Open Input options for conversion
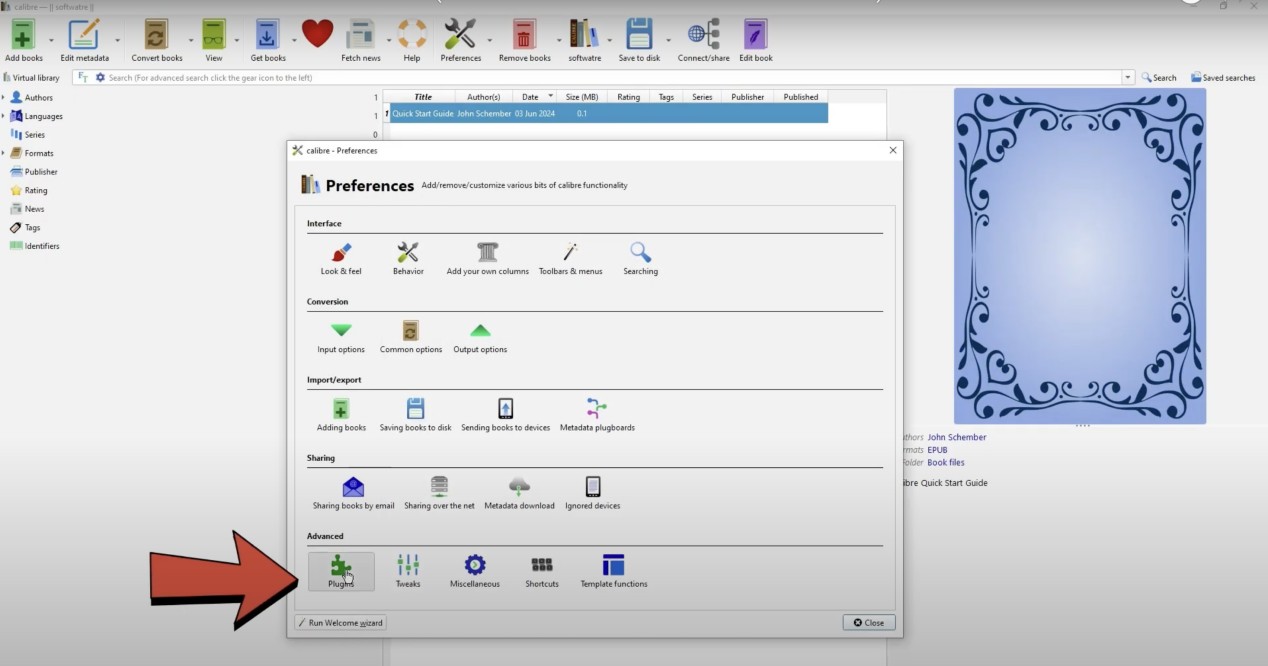1268x666 pixels. pyautogui.click(x=341, y=337)
